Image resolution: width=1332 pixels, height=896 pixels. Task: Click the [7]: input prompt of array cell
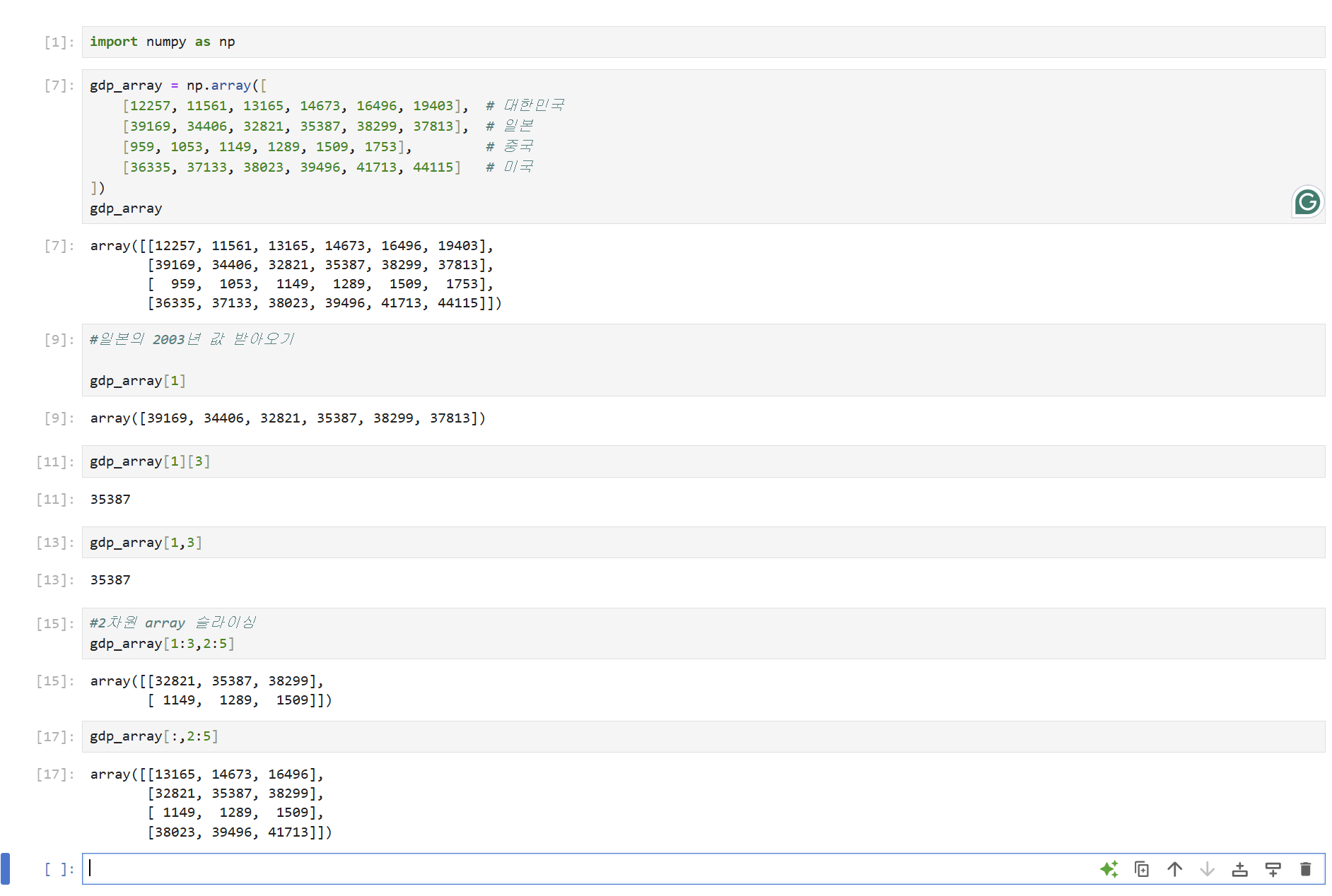pyautogui.click(x=59, y=86)
